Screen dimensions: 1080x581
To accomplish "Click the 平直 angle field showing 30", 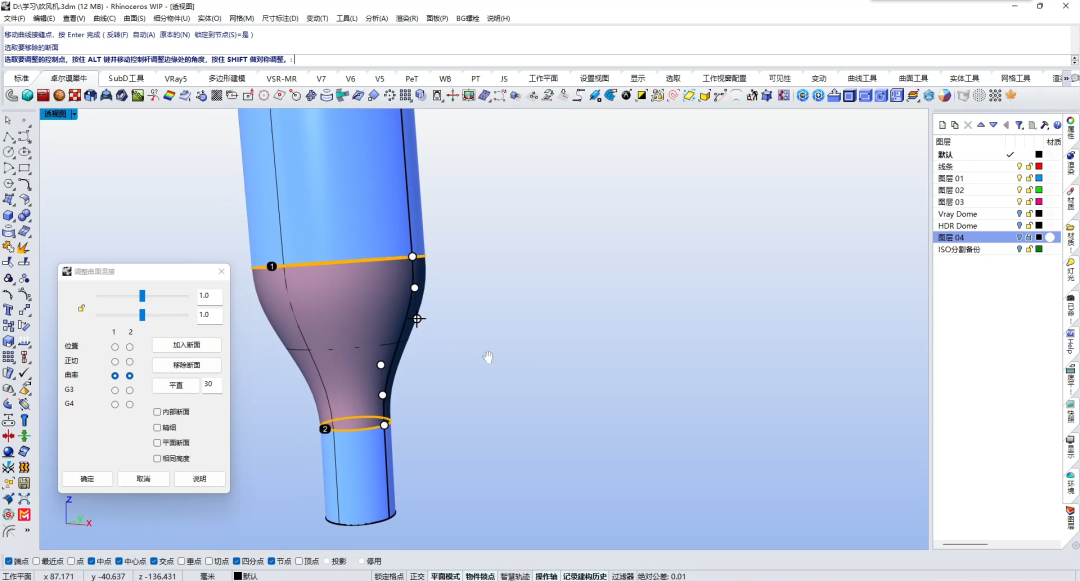I will (x=211, y=385).
